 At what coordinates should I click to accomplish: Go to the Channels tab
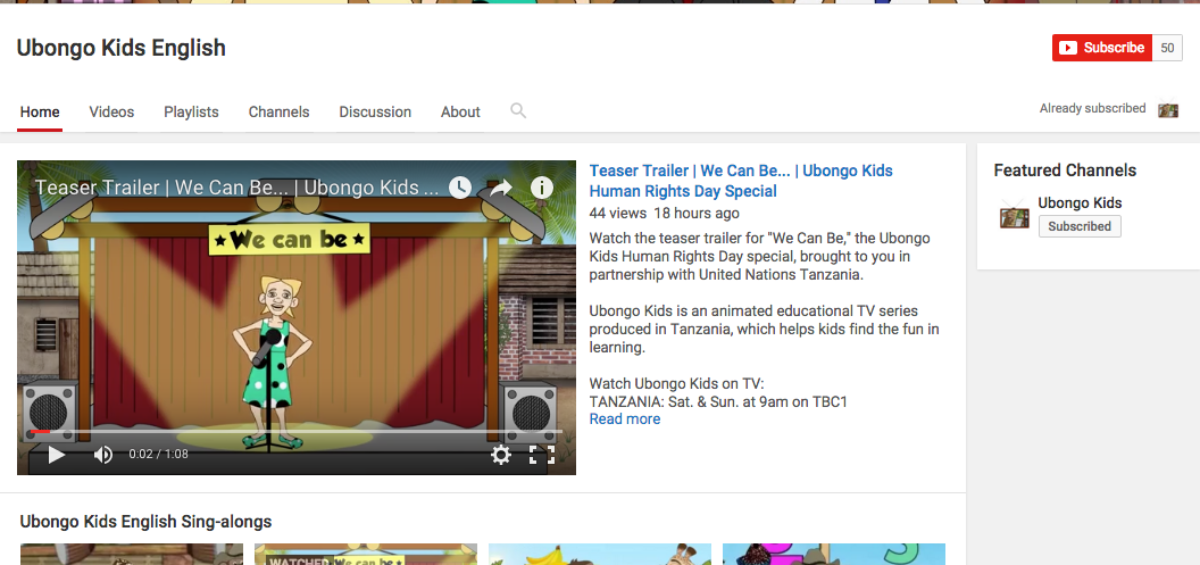(x=279, y=112)
